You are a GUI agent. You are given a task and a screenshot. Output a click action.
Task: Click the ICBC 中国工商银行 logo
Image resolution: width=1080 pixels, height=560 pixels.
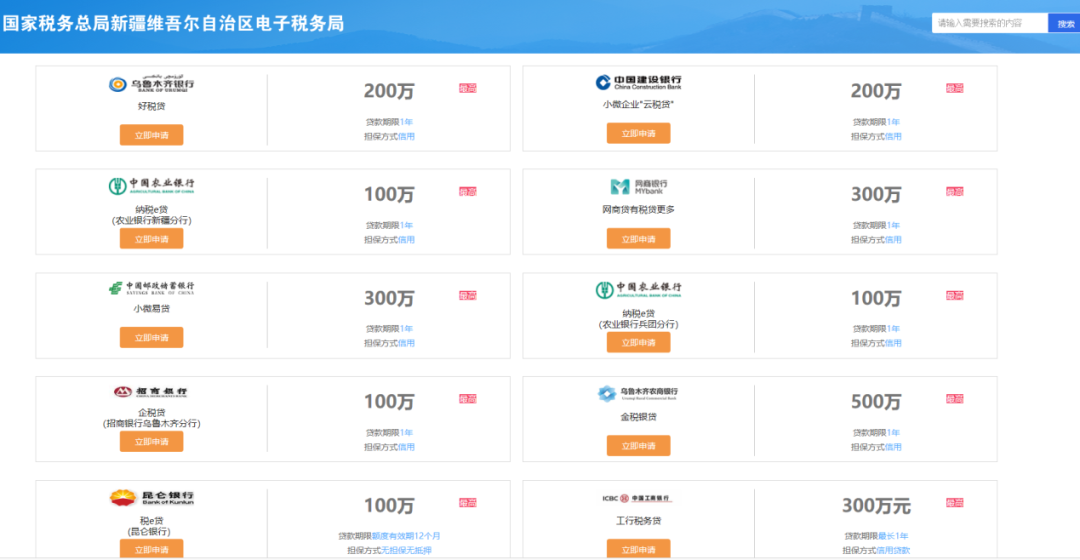[637, 498]
